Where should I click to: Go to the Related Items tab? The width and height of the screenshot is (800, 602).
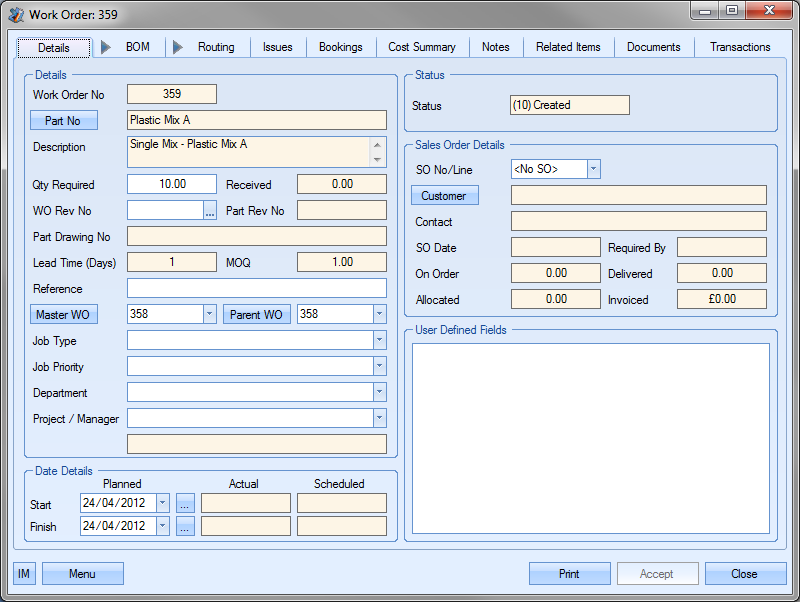coord(568,47)
